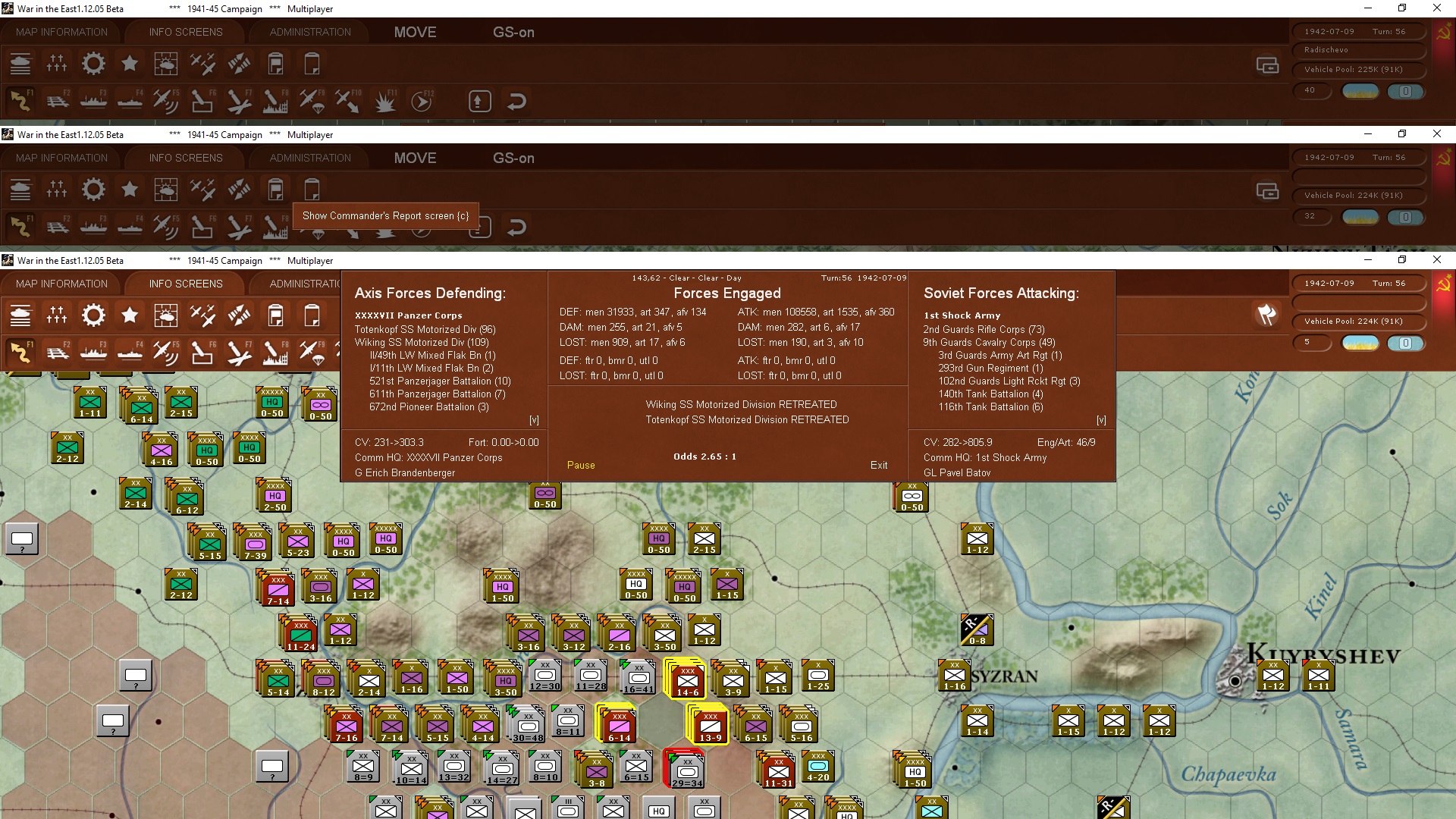
Task: Open losses crosses icon in top window
Action: [57, 64]
